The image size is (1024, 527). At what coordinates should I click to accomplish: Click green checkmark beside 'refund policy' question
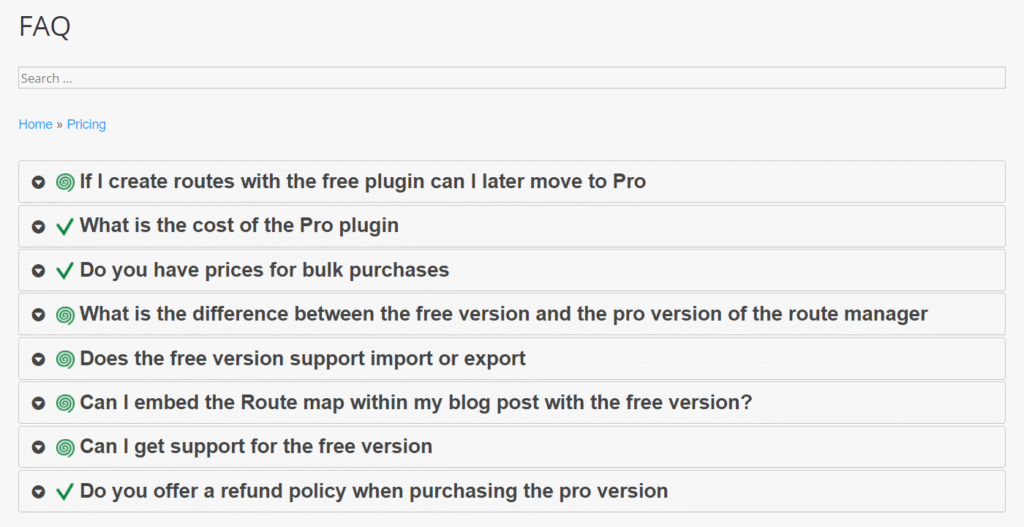[x=65, y=492]
